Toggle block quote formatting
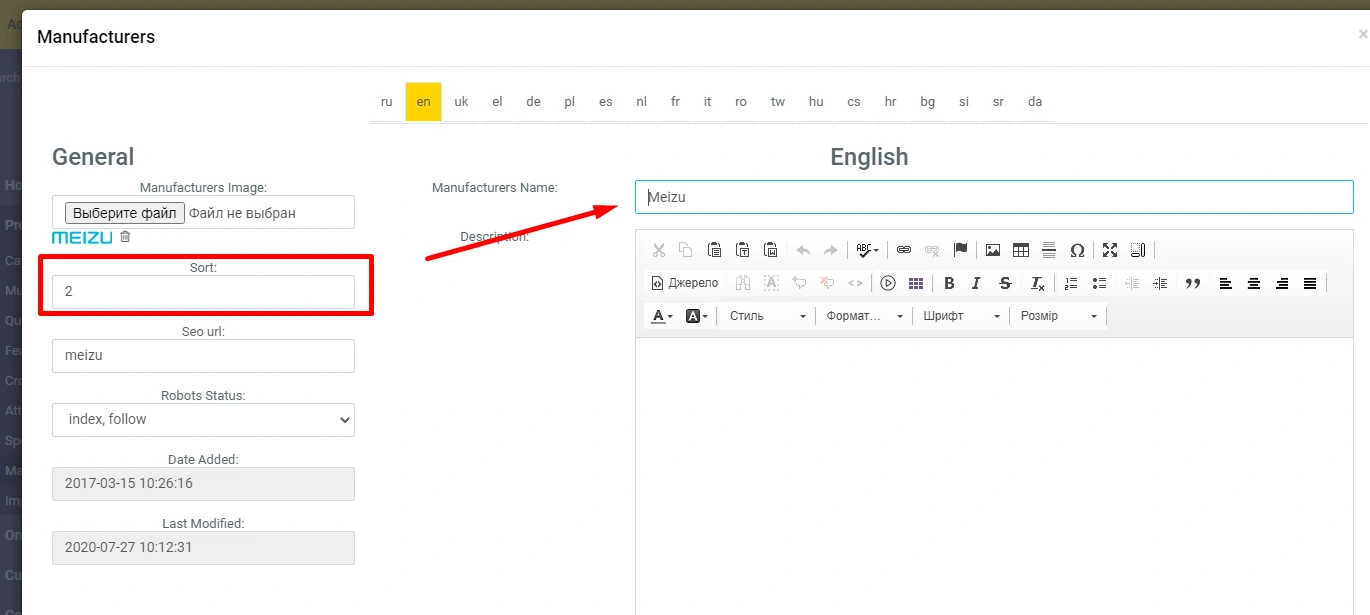Screen dimensions: 1370x615 (1192, 283)
